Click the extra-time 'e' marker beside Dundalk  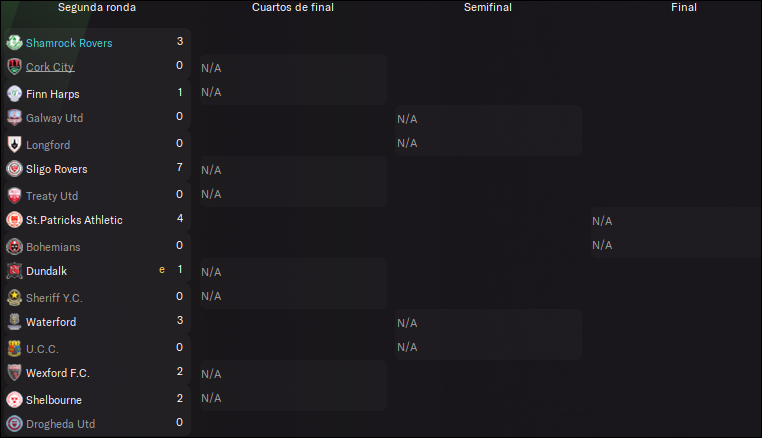pos(162,270)
